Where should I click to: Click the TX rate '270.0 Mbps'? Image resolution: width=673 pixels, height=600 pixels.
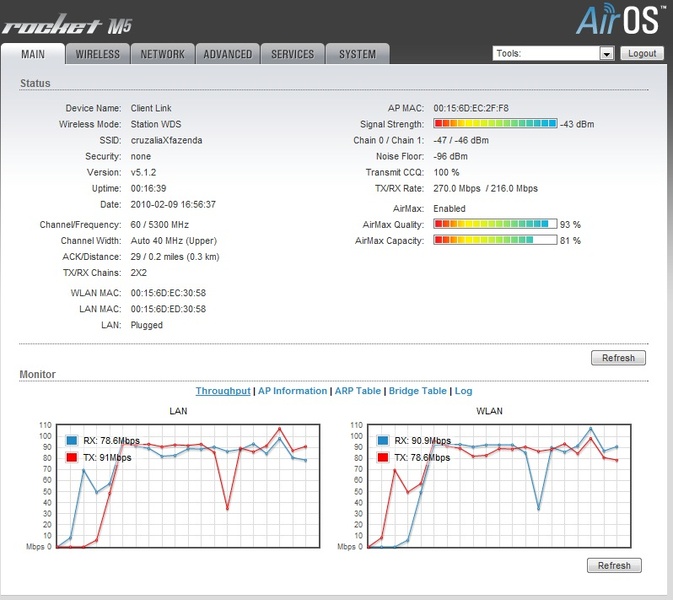[x=457, y=188]
